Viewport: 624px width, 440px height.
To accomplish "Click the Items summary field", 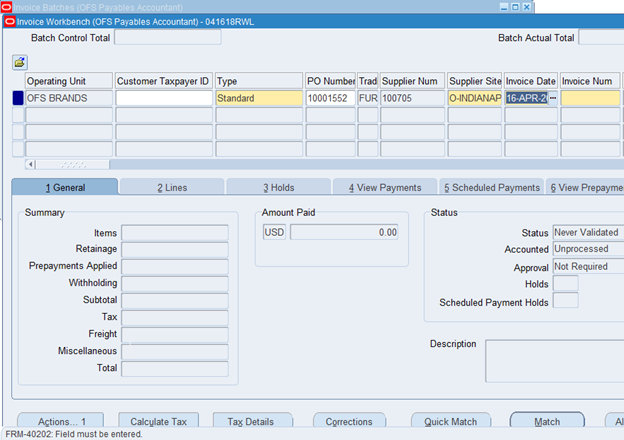I will 175,233.
